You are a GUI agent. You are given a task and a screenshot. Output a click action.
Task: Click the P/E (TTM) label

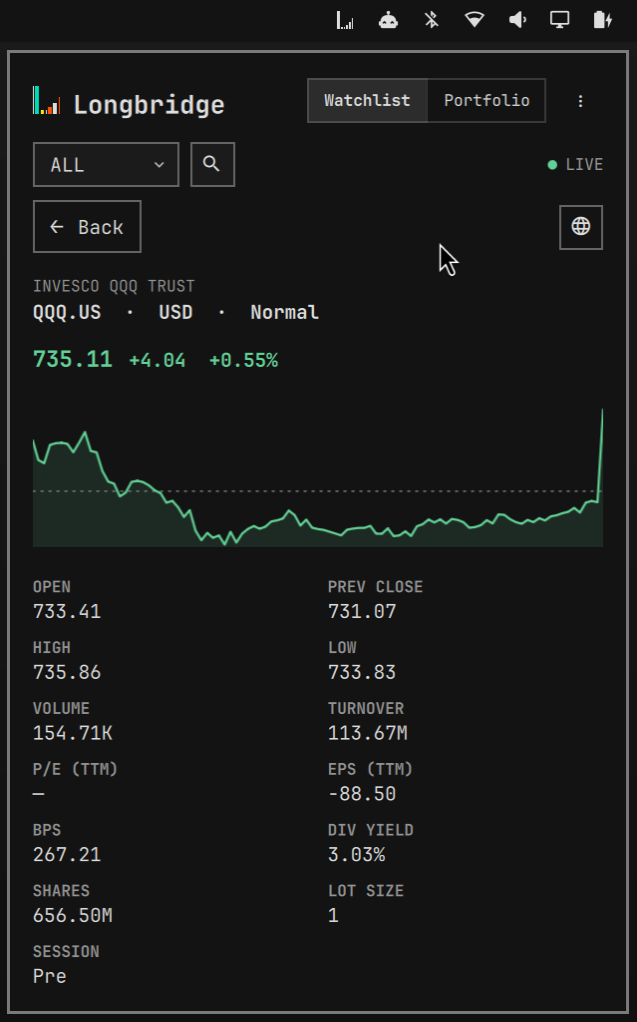75,769
